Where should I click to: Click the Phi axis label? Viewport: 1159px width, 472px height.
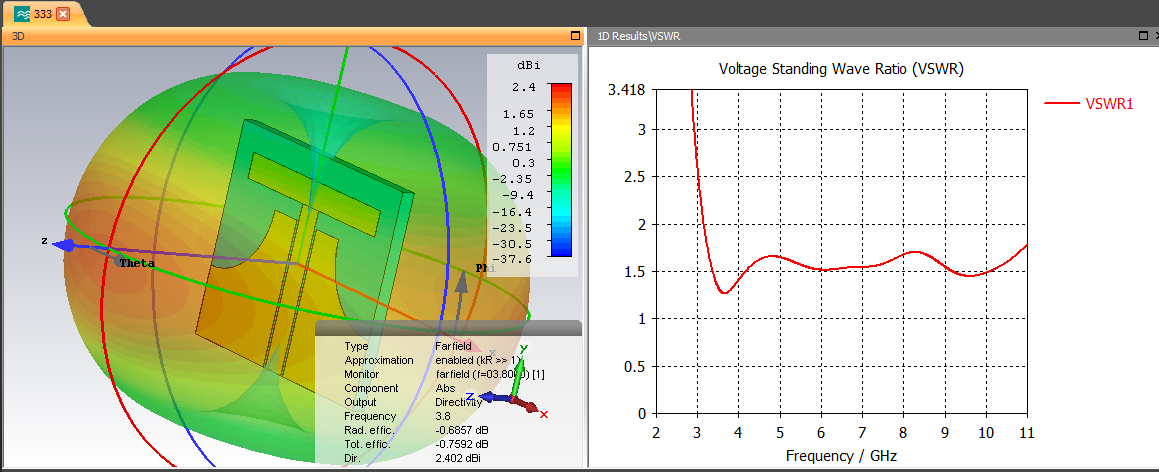[x=485, y=269]
